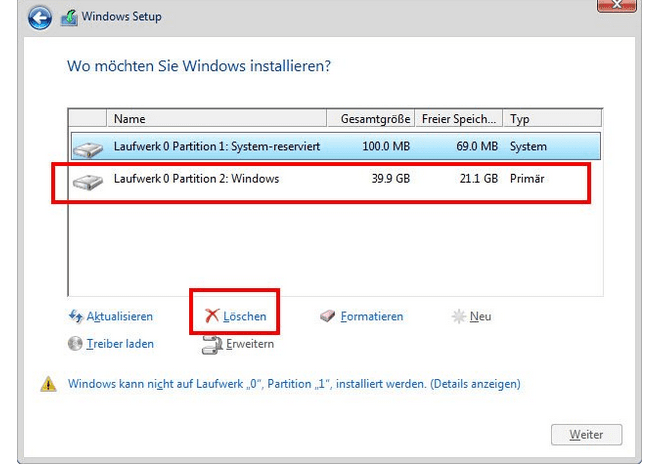665x468 pixels.
Task: Click the Treiber laden disc icon
Action: [x=75, y=344]
